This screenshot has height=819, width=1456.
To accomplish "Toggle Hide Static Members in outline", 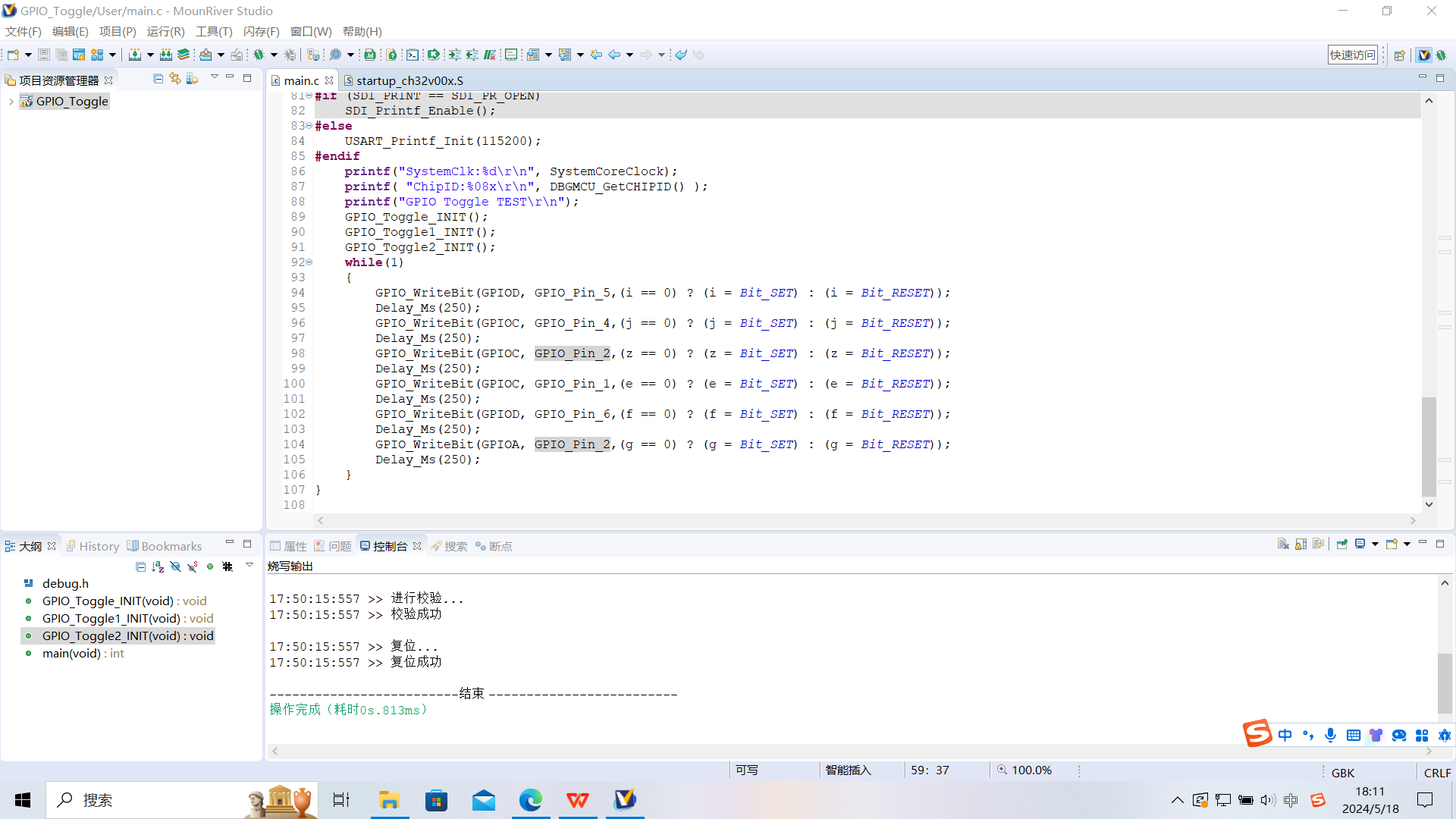I will pyautogui.click(x=193, y=566).
